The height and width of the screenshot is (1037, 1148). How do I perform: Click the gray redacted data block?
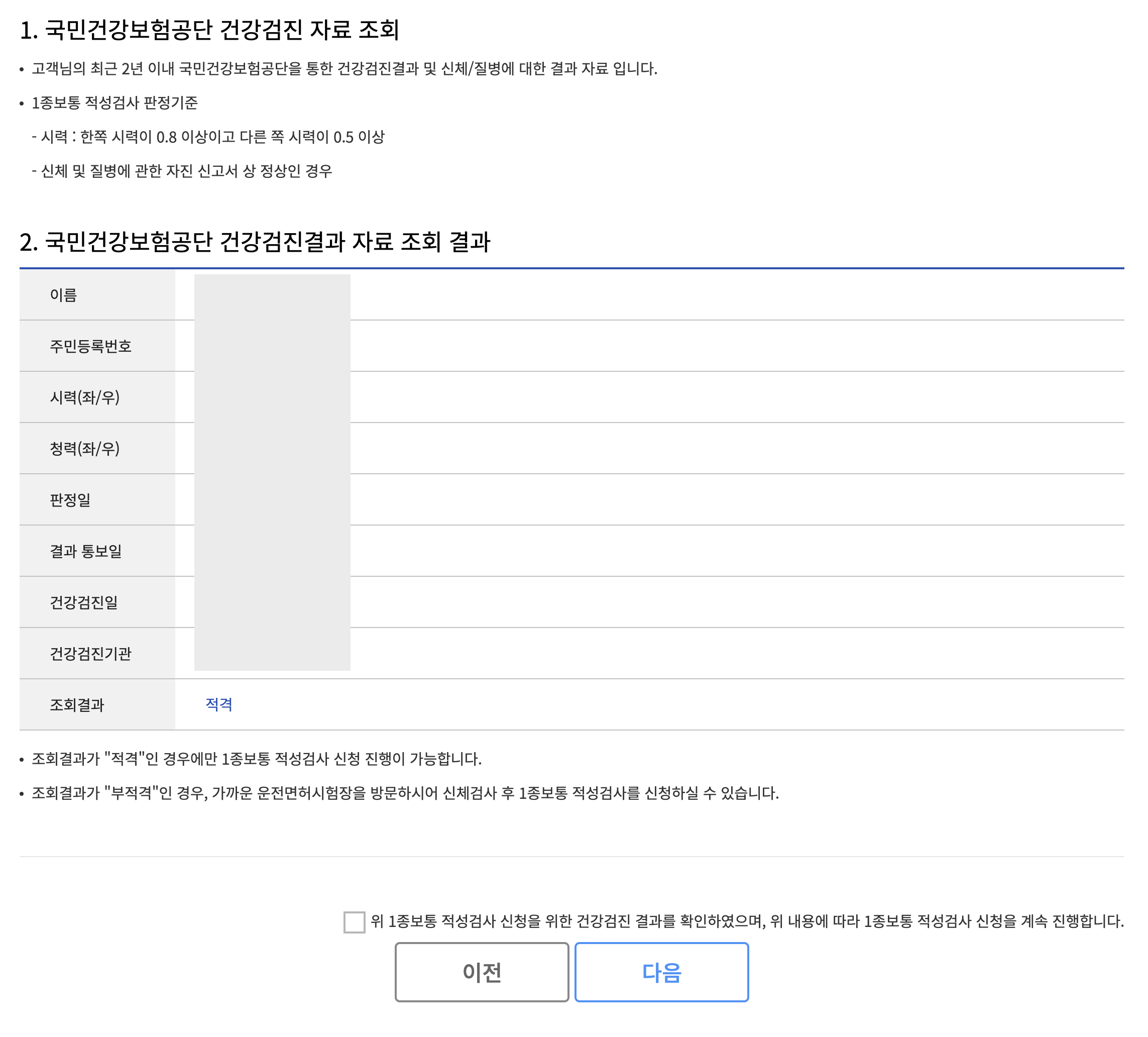pyautogui.click(x=272, y=472)
